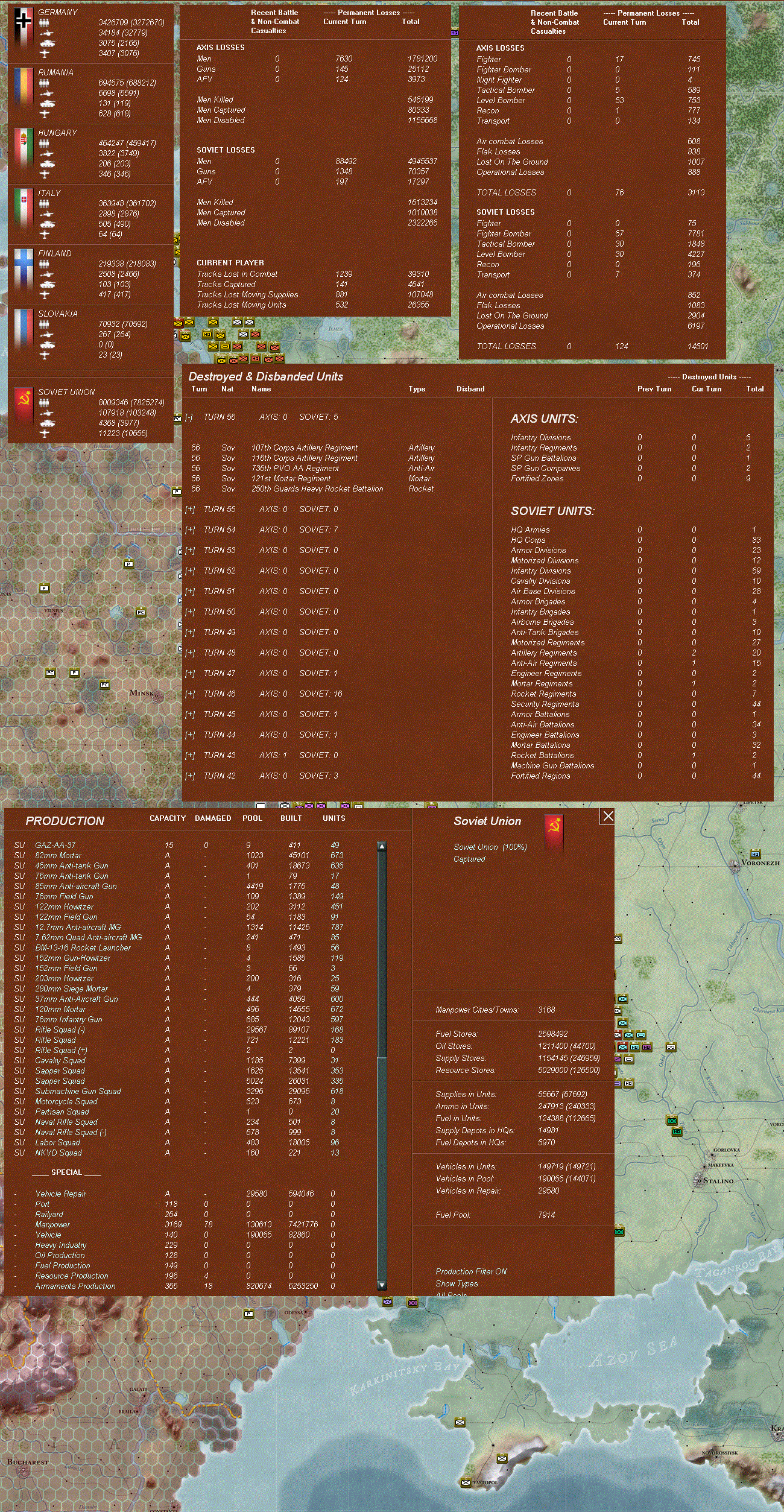Viewport: 784px width, 1512px height.
Task: Expand the TURN 55 row
Action: 190,510
